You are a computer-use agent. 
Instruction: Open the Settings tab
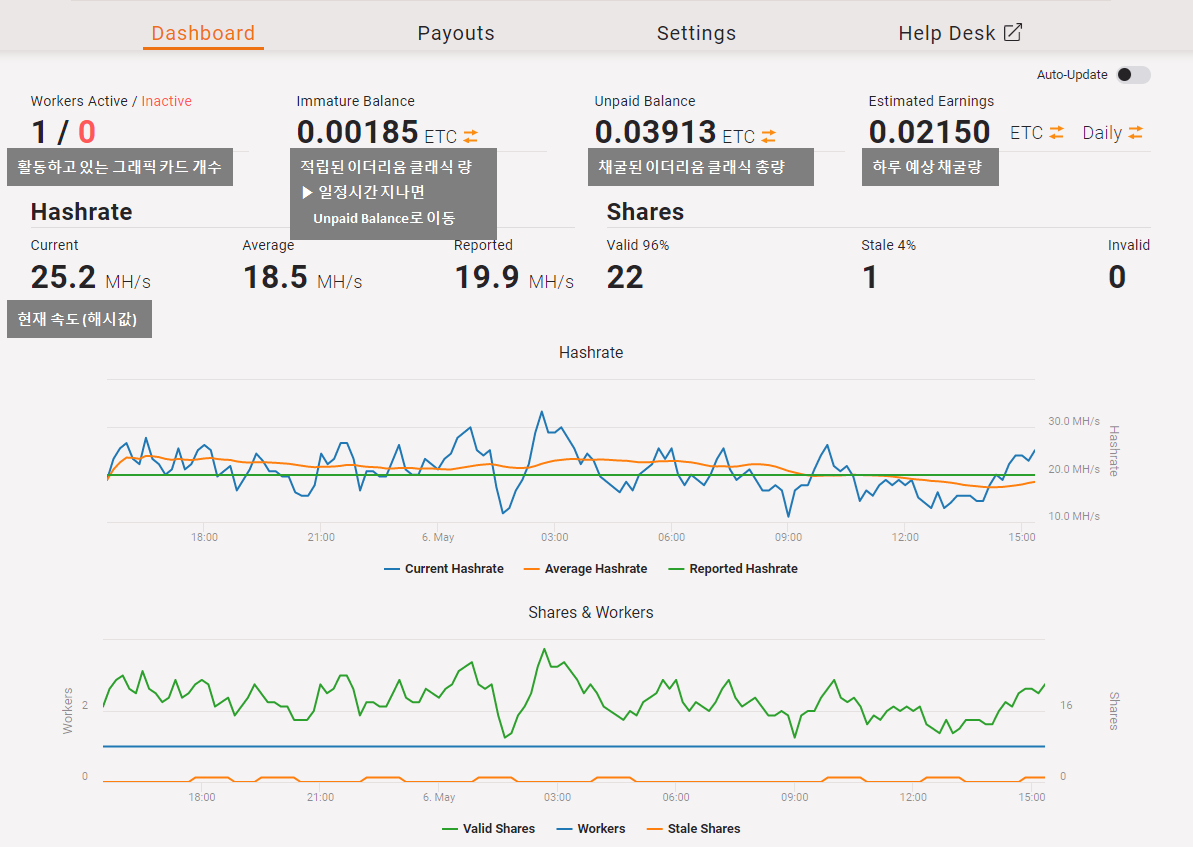click(696, 33)
